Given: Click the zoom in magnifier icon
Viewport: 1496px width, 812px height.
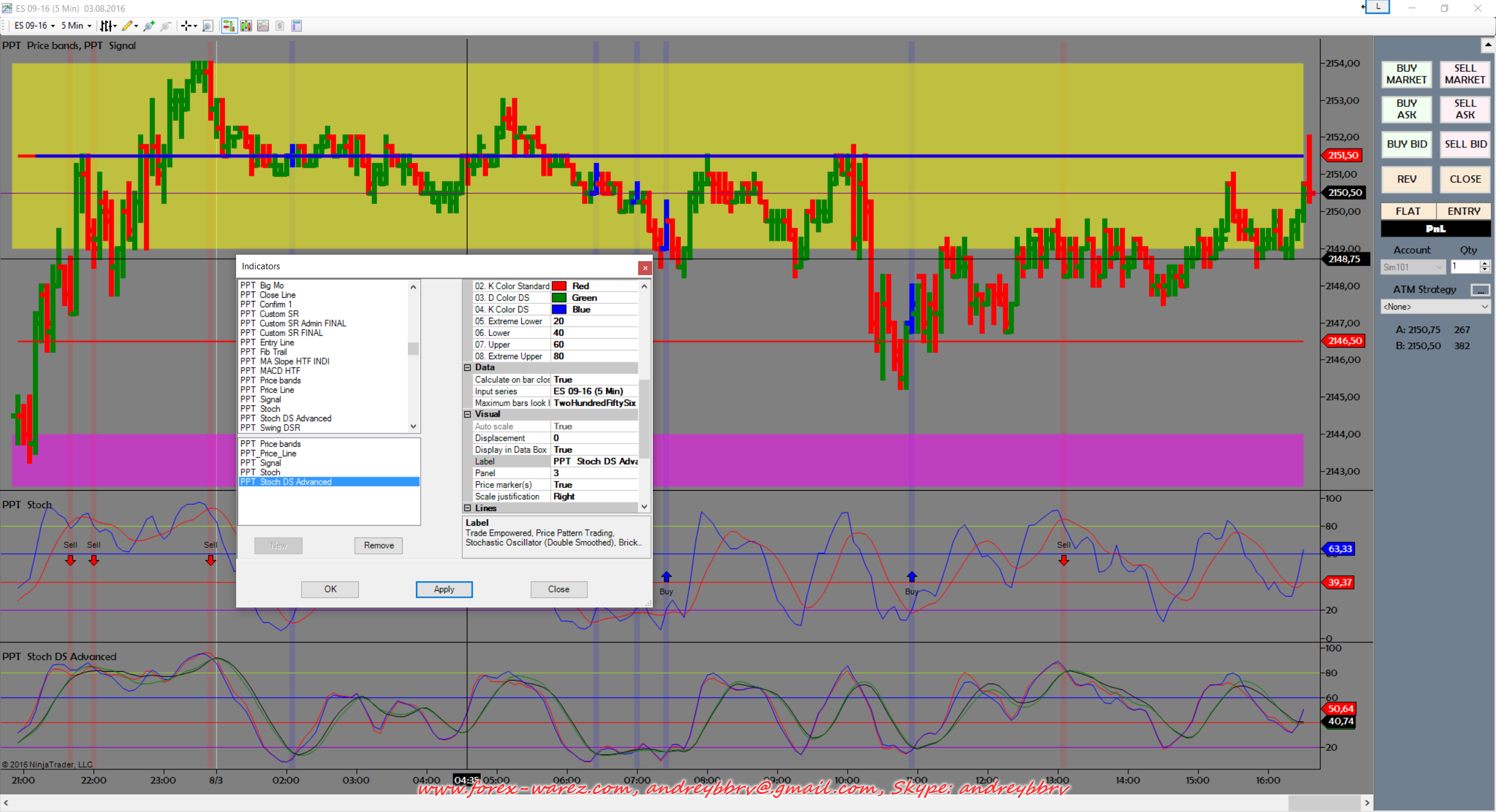Looking at the screenshot, I should coord(149,26).
